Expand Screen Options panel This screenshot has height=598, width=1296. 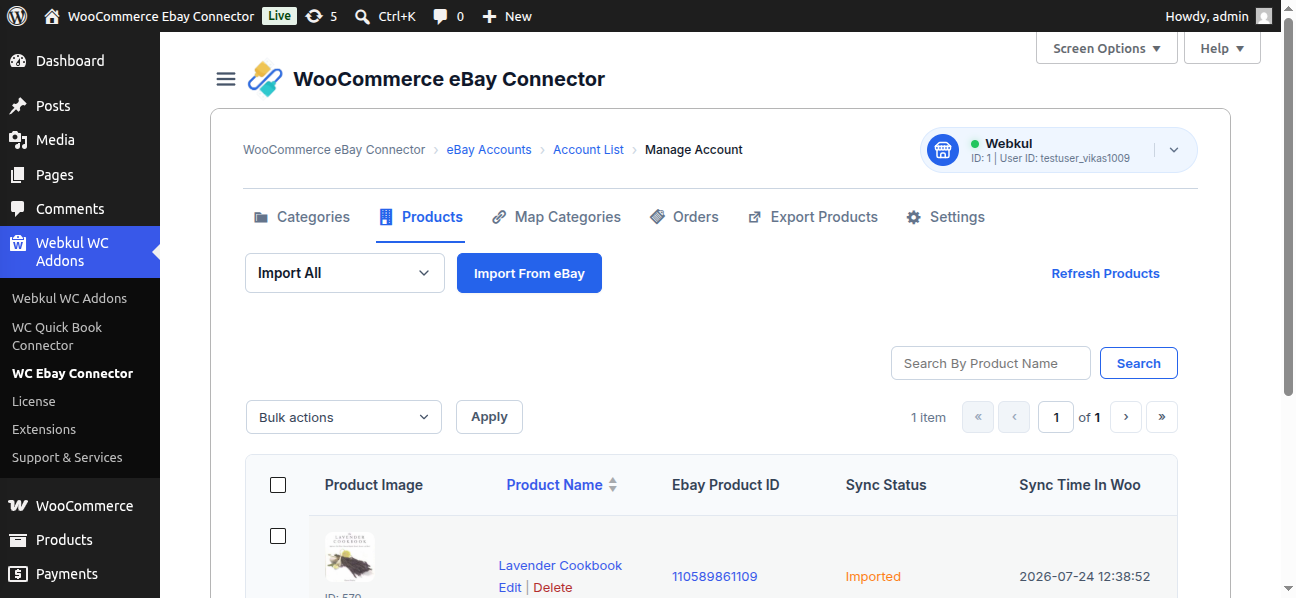1107,48
